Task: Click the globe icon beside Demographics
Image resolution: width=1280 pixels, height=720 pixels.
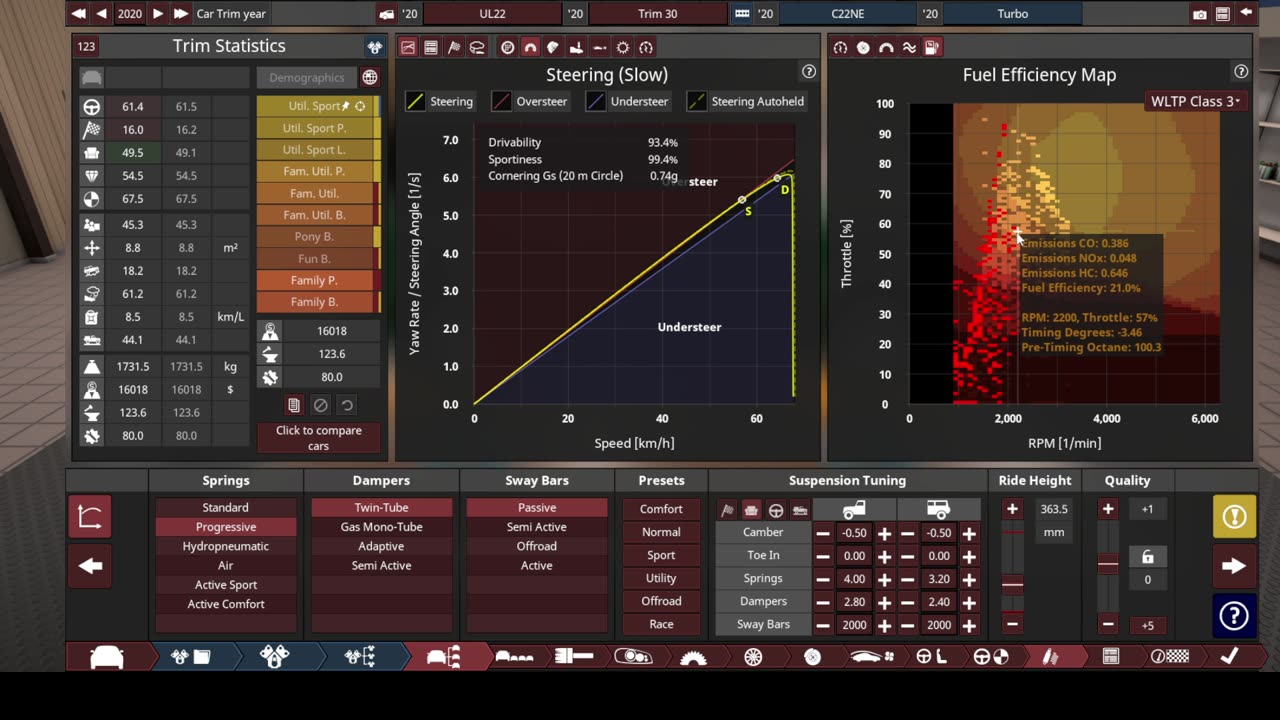Action: [x=370, y=77]
